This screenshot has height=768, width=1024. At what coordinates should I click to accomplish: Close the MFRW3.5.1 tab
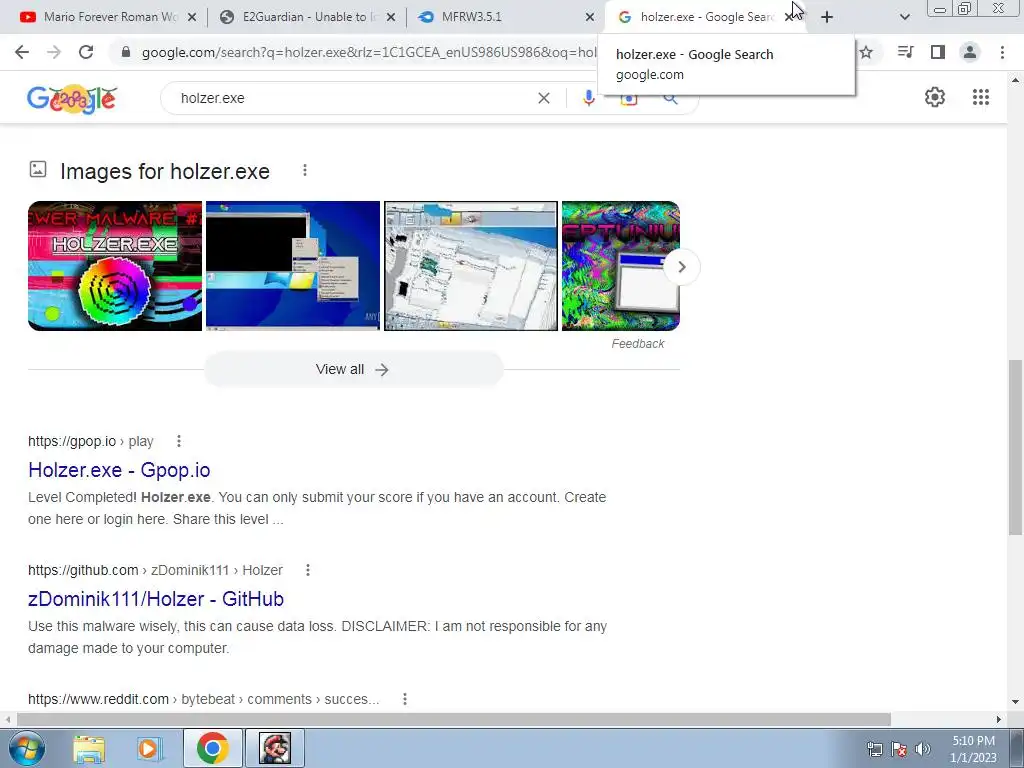590,17
